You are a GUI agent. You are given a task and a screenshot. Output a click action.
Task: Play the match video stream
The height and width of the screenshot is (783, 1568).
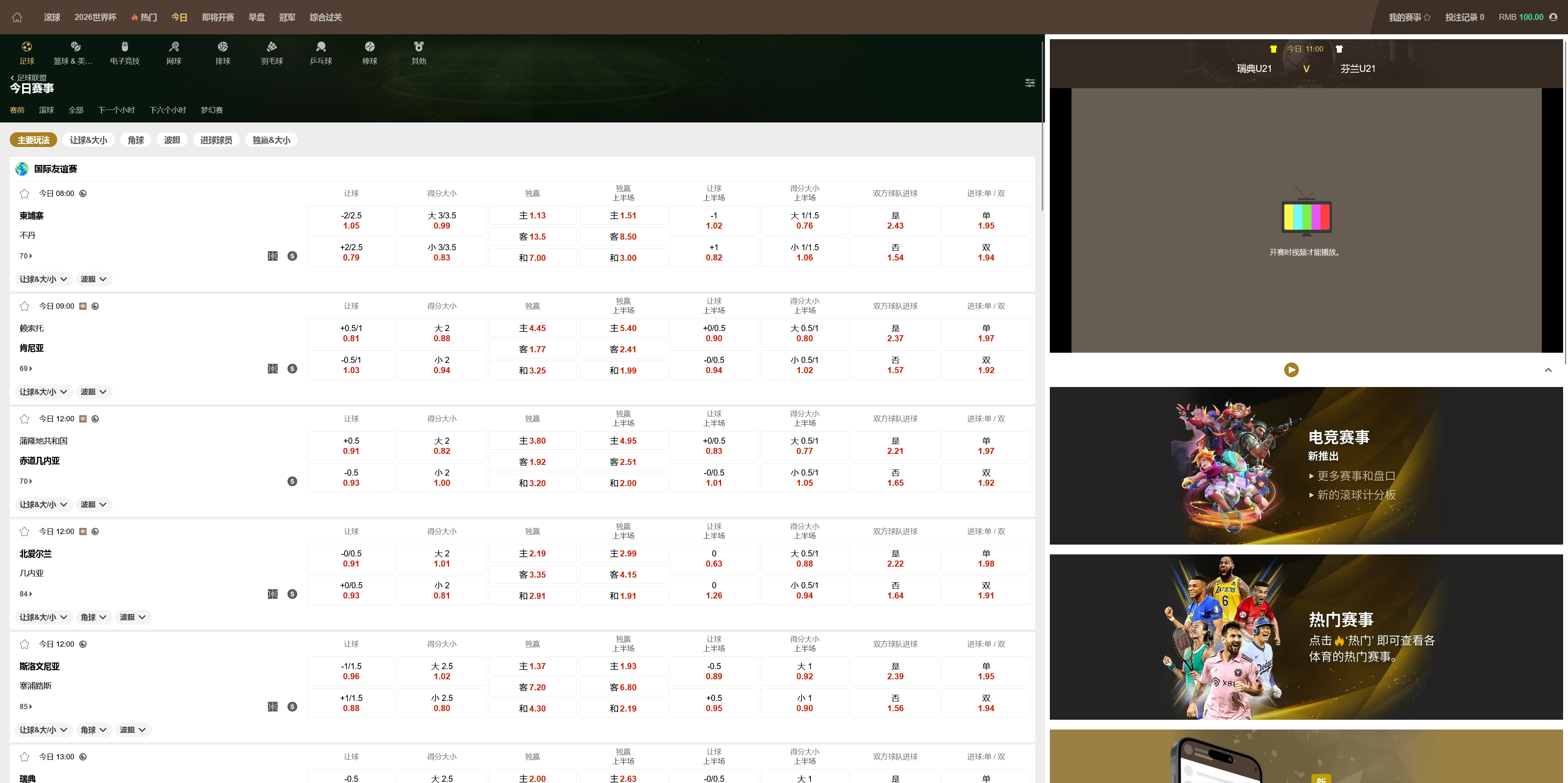[1291, 370]
